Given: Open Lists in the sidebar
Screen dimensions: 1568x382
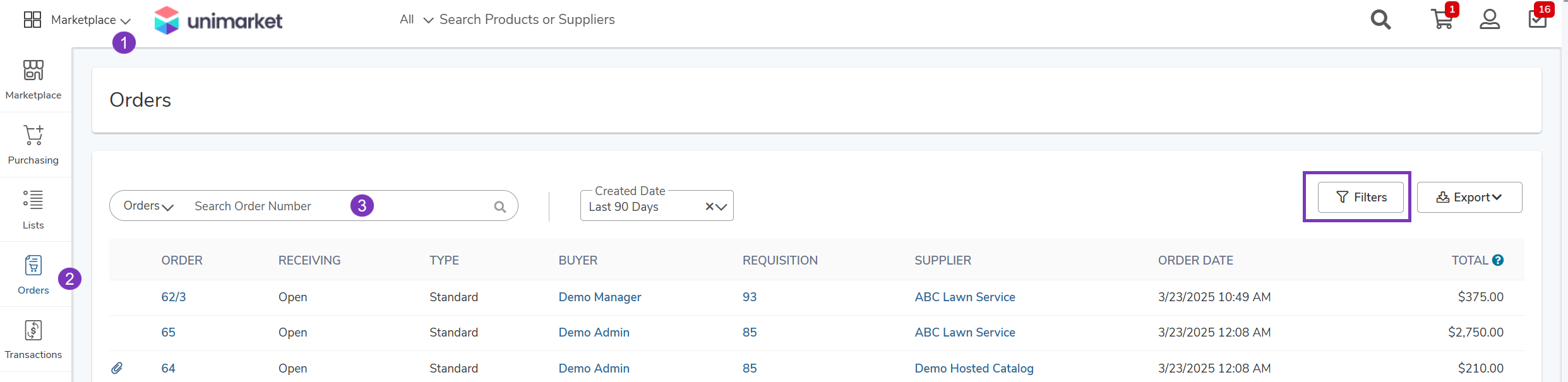Looking at the screenshot, I should tap(33, 210).
